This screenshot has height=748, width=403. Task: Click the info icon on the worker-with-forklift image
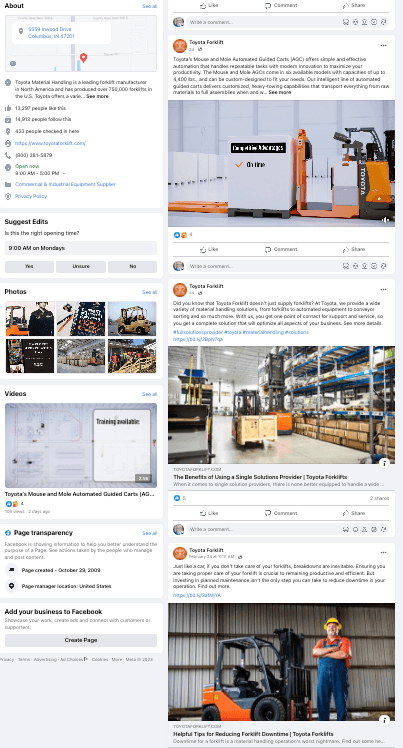pos(384,719)
